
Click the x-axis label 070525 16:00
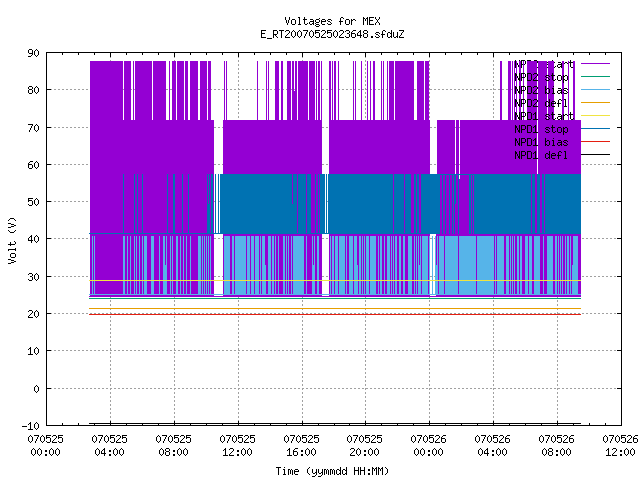click(302, 446)
